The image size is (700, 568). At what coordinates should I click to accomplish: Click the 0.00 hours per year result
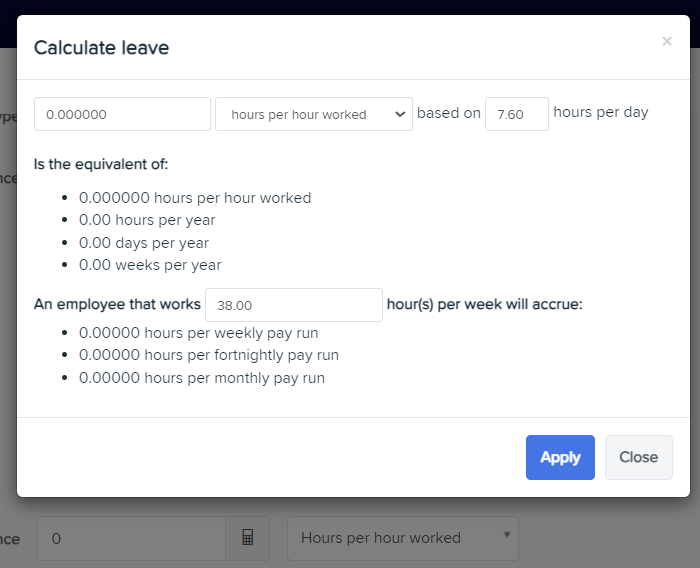[147, 220]
